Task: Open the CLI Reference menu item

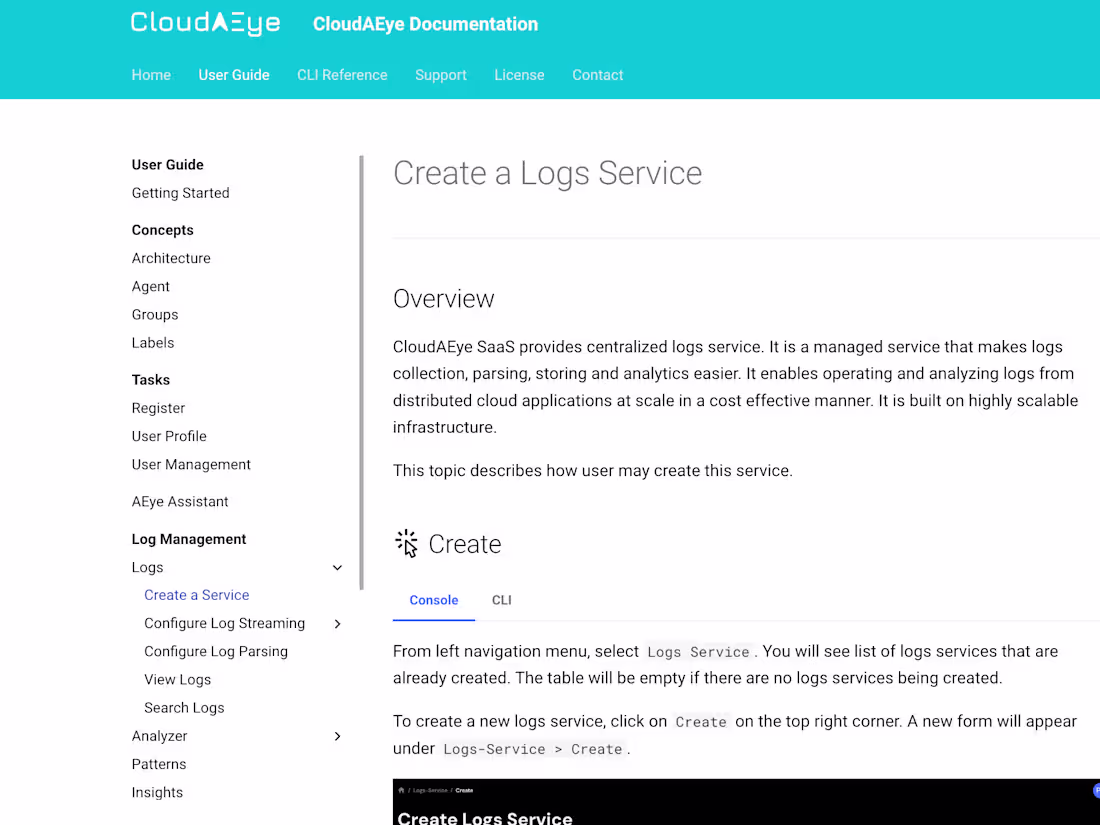Action: click(342, 75)
